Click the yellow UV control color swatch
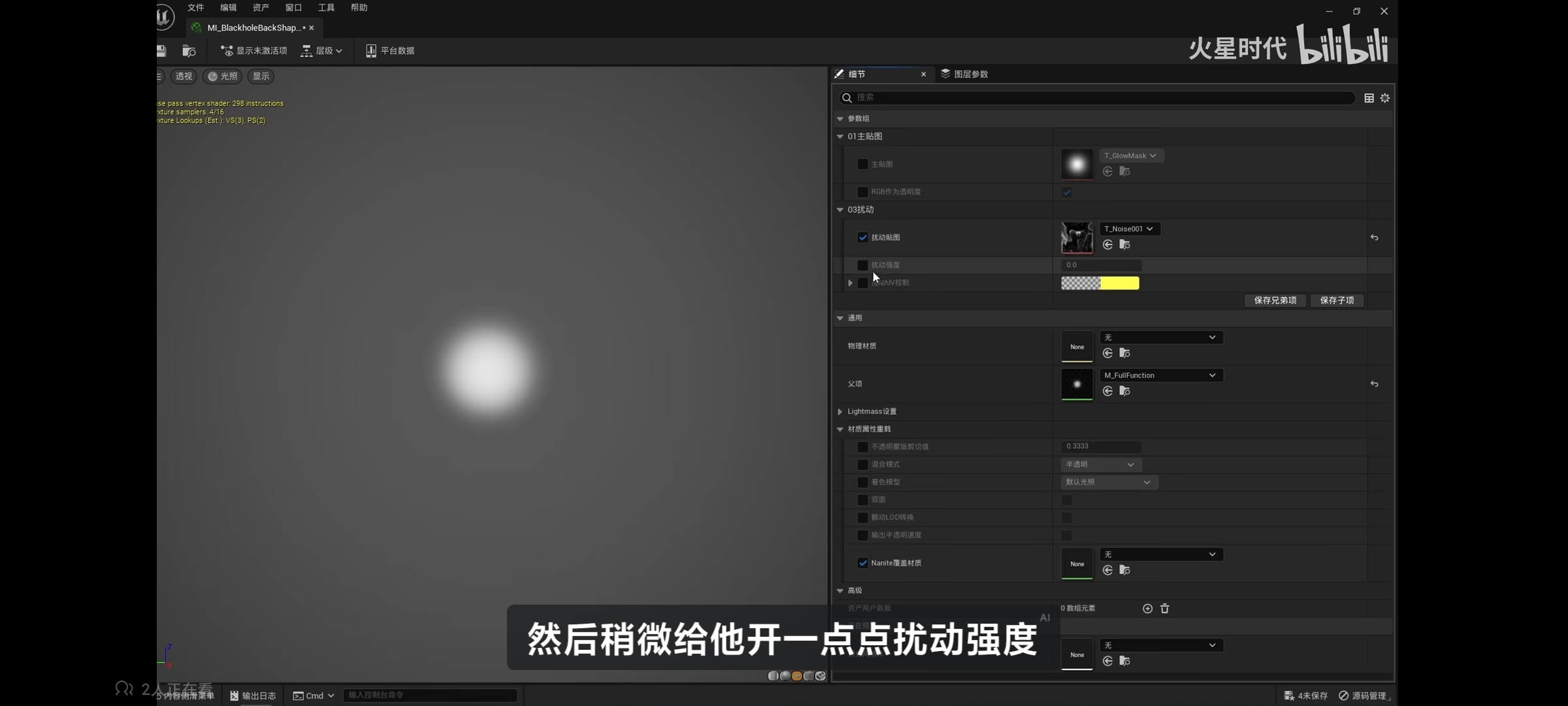1568x706 pixels. [1120, 283]
